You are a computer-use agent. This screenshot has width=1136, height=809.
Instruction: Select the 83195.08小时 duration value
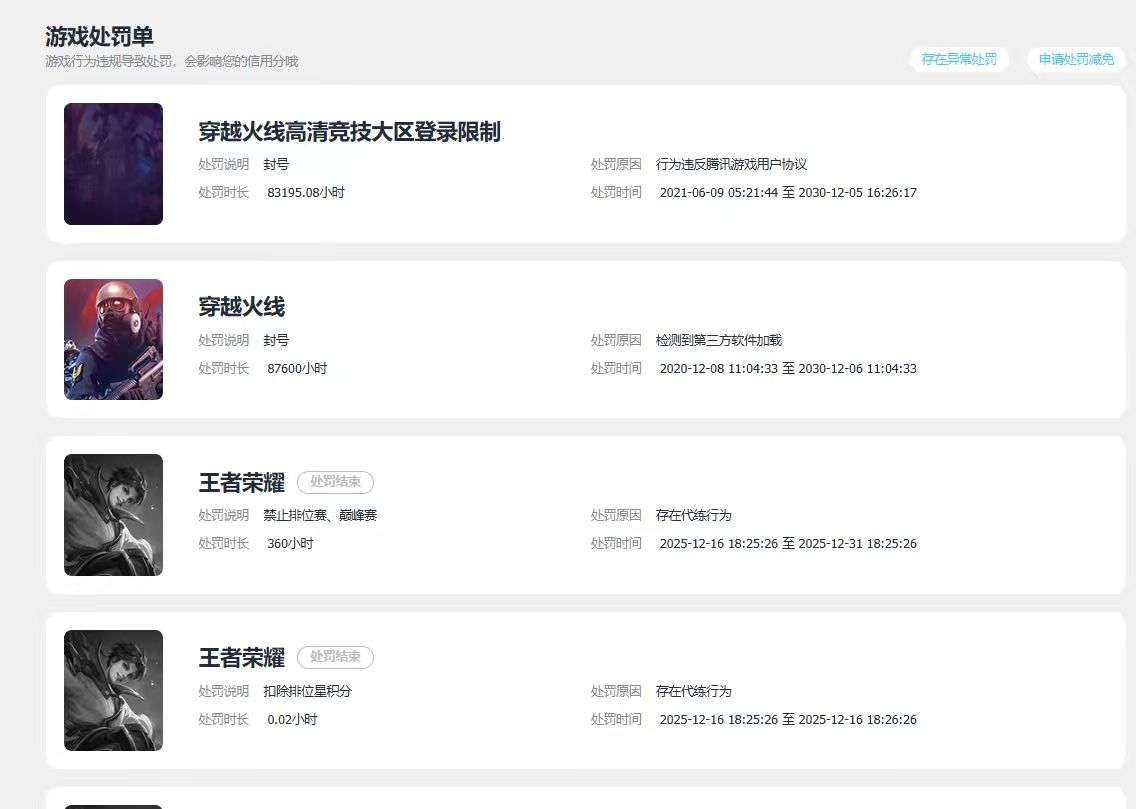point(306,193)
